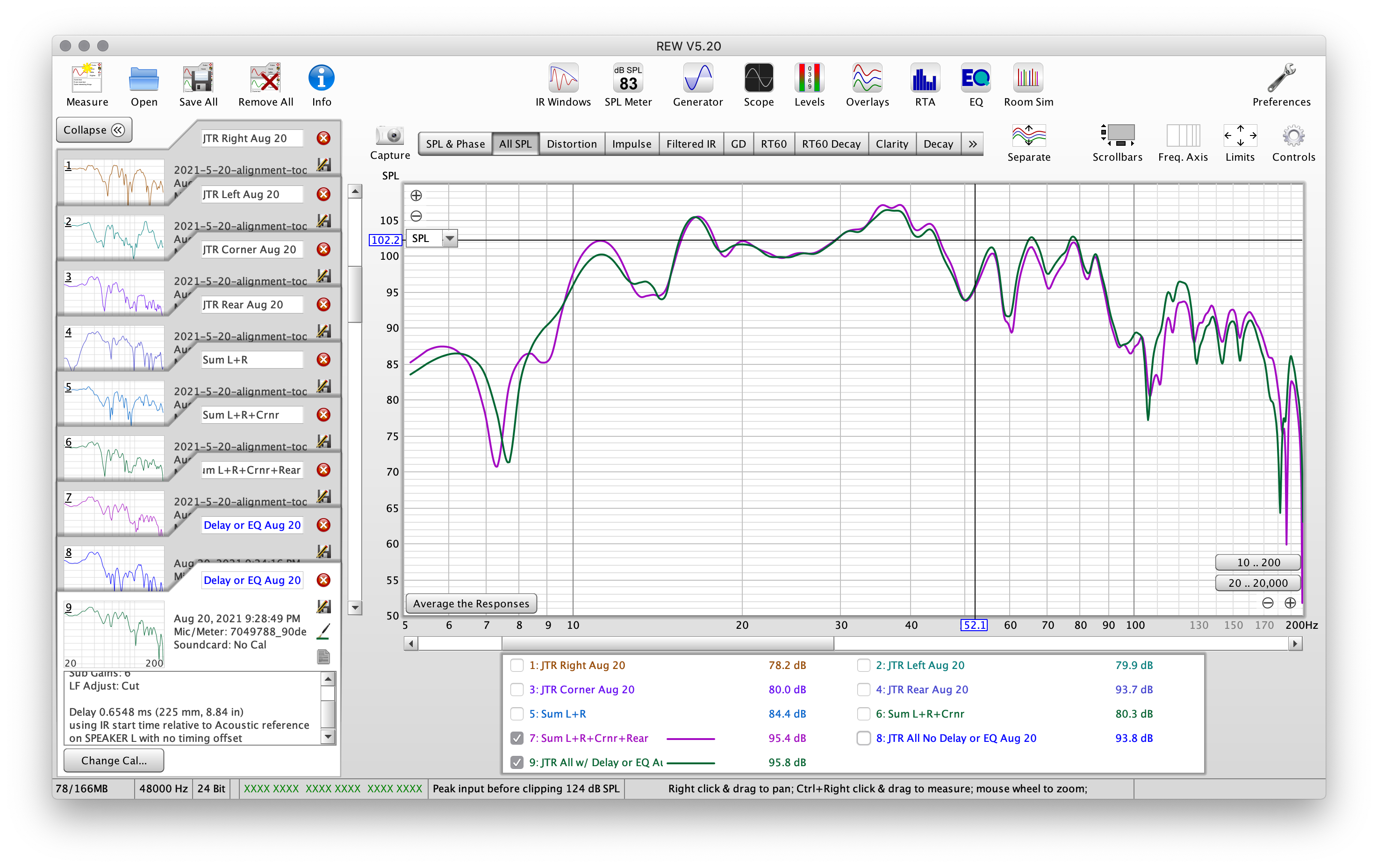Image resolution: width=1378 pixels, height=868 pixels.
Task: Open the Clarity tab
Action: pyautogui.click(x=891, y=143)
